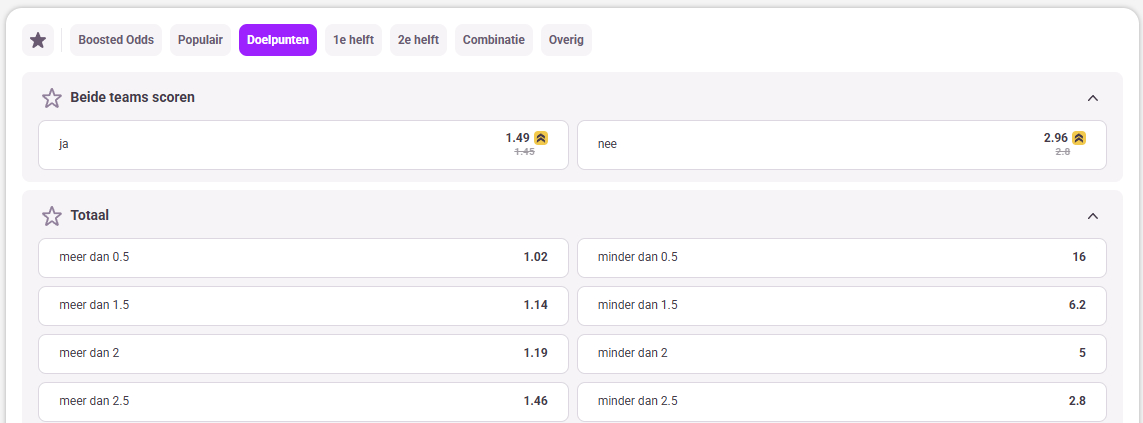The image size is (1143, 423).
Task: Click the 'Beide teams scoren' heading
Action: pyautogui.click(x=132, y=98)
